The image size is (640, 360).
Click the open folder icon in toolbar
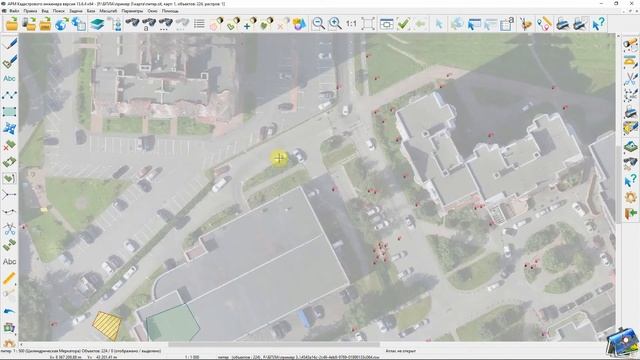point(12,24)
